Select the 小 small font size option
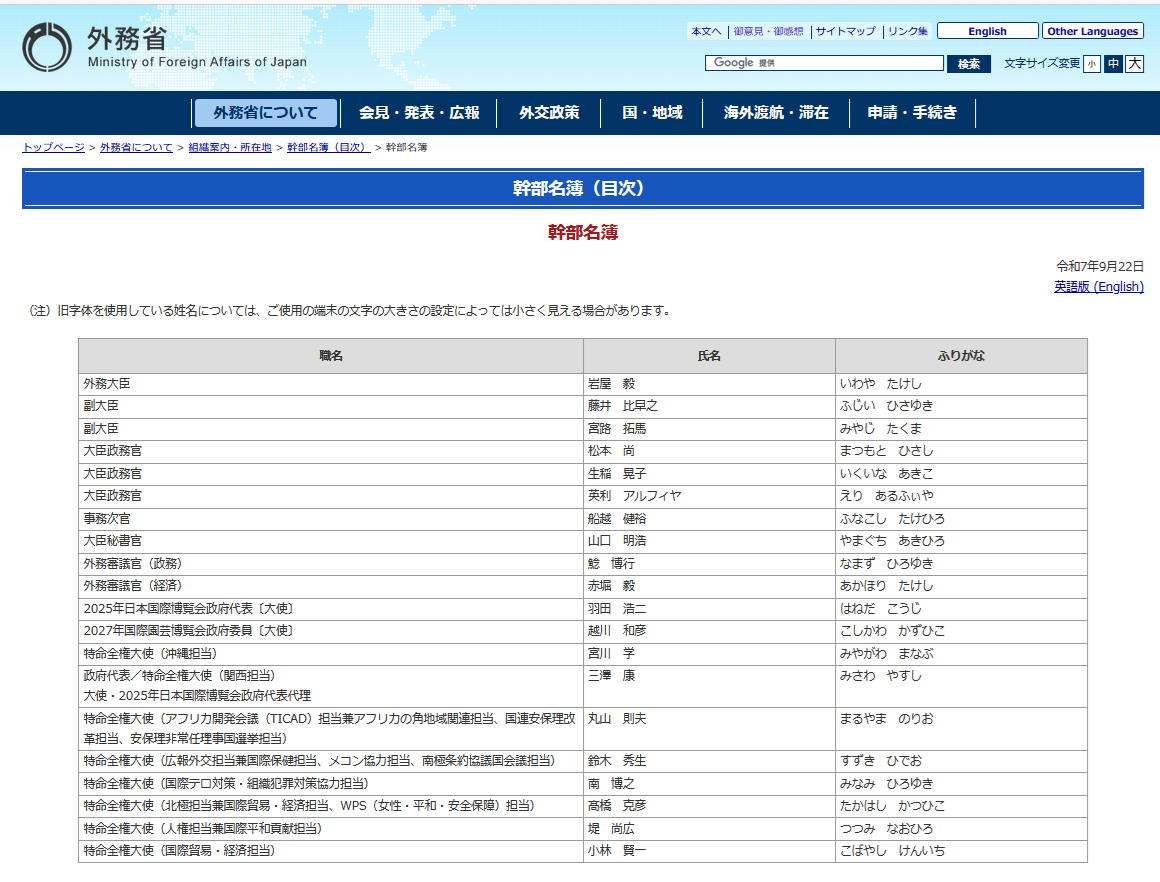The height and width of the screenshot is (882, 1160). click(x=1092, y=63)
